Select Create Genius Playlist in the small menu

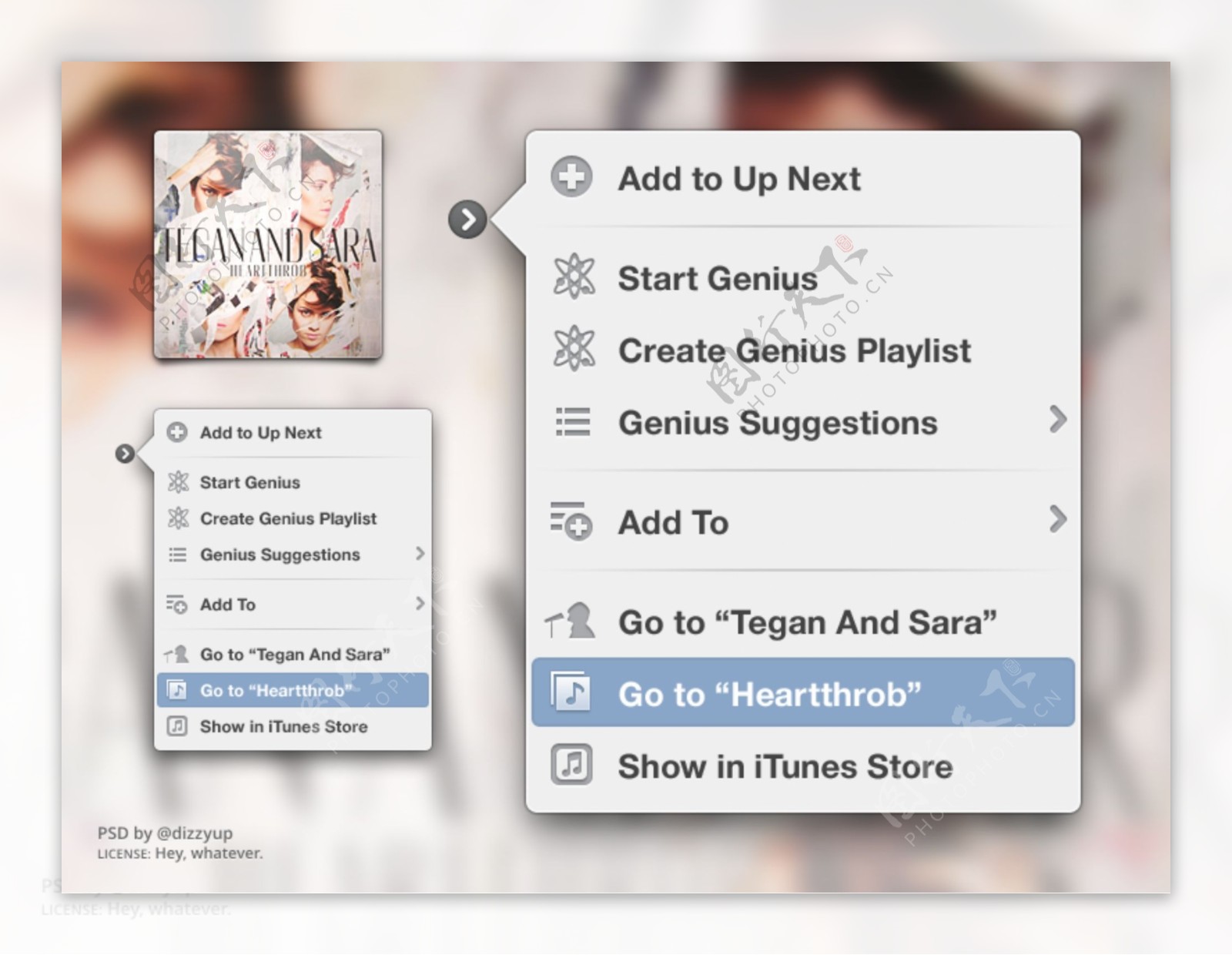pyautogui.click(x=293, y=518)
